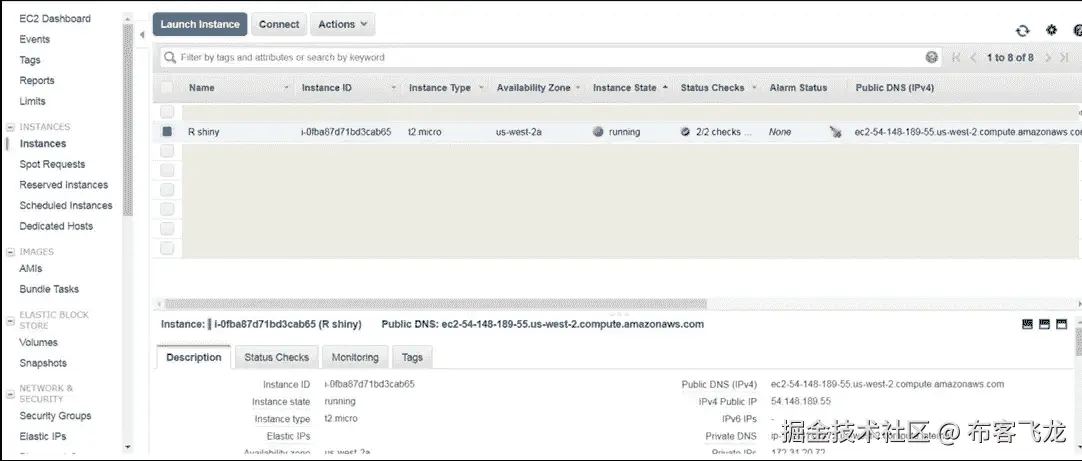Open Scheduled Instances in the sidebar
Image resolution: width=1082 pixels, height=461 pixels.
[66, 206]
